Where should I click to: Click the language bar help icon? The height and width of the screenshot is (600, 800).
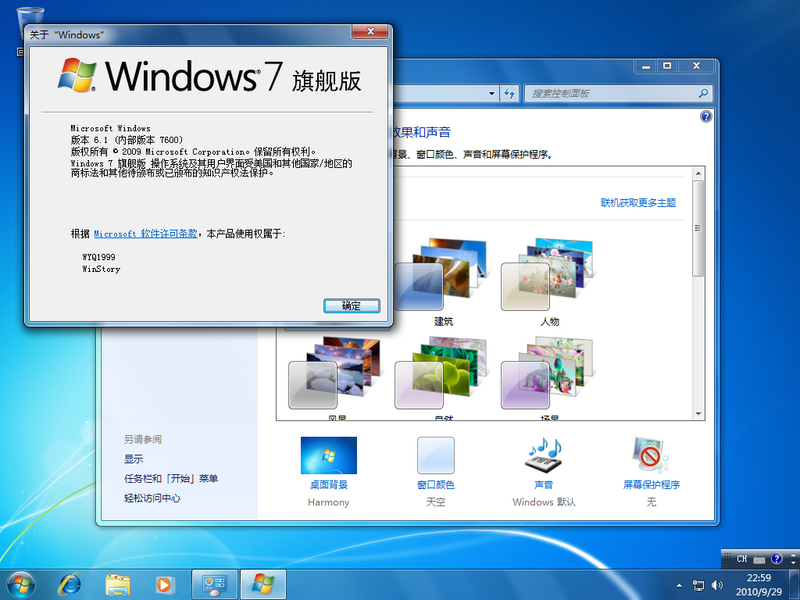point(776,559)
